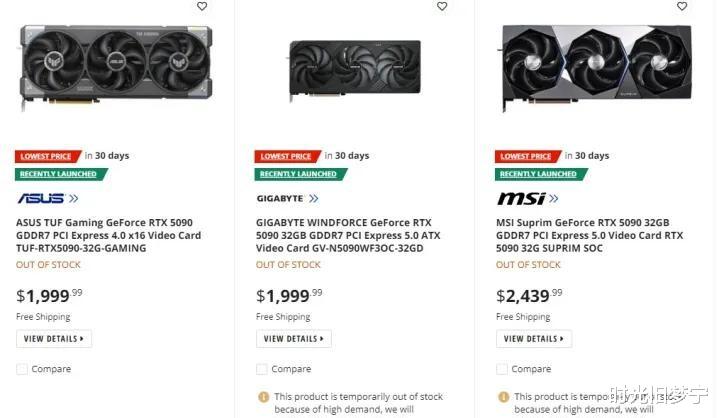Favorite the ASUS TUF card with heart icon

point(202,6)
